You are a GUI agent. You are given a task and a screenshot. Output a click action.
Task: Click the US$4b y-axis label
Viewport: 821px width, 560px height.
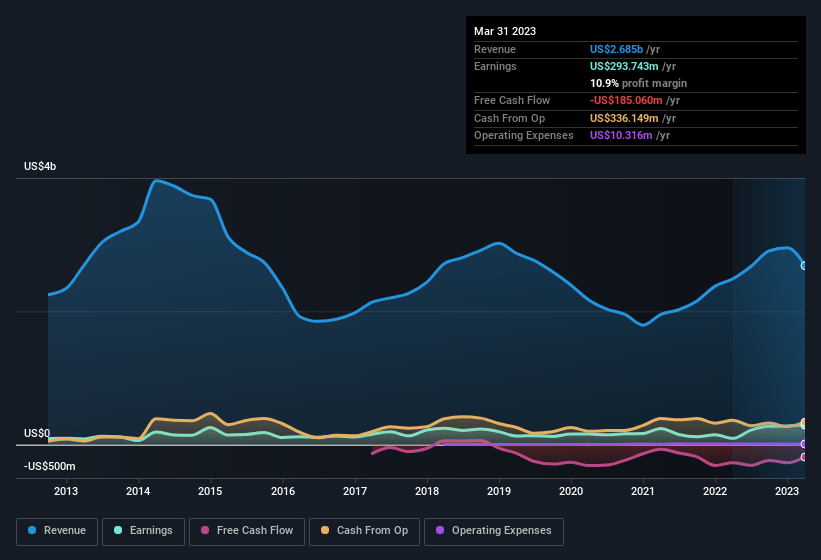[40, 166]
